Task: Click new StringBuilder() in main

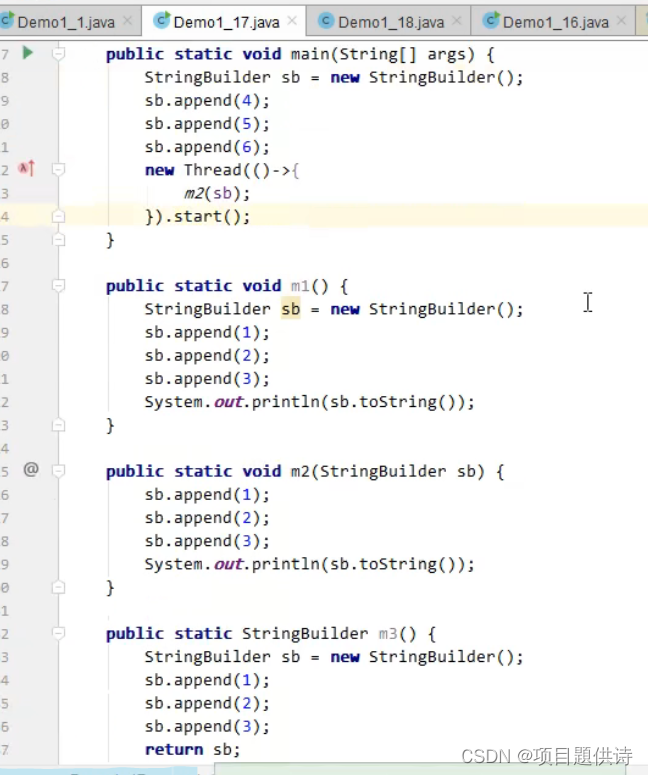Action: tap(423, 77)
